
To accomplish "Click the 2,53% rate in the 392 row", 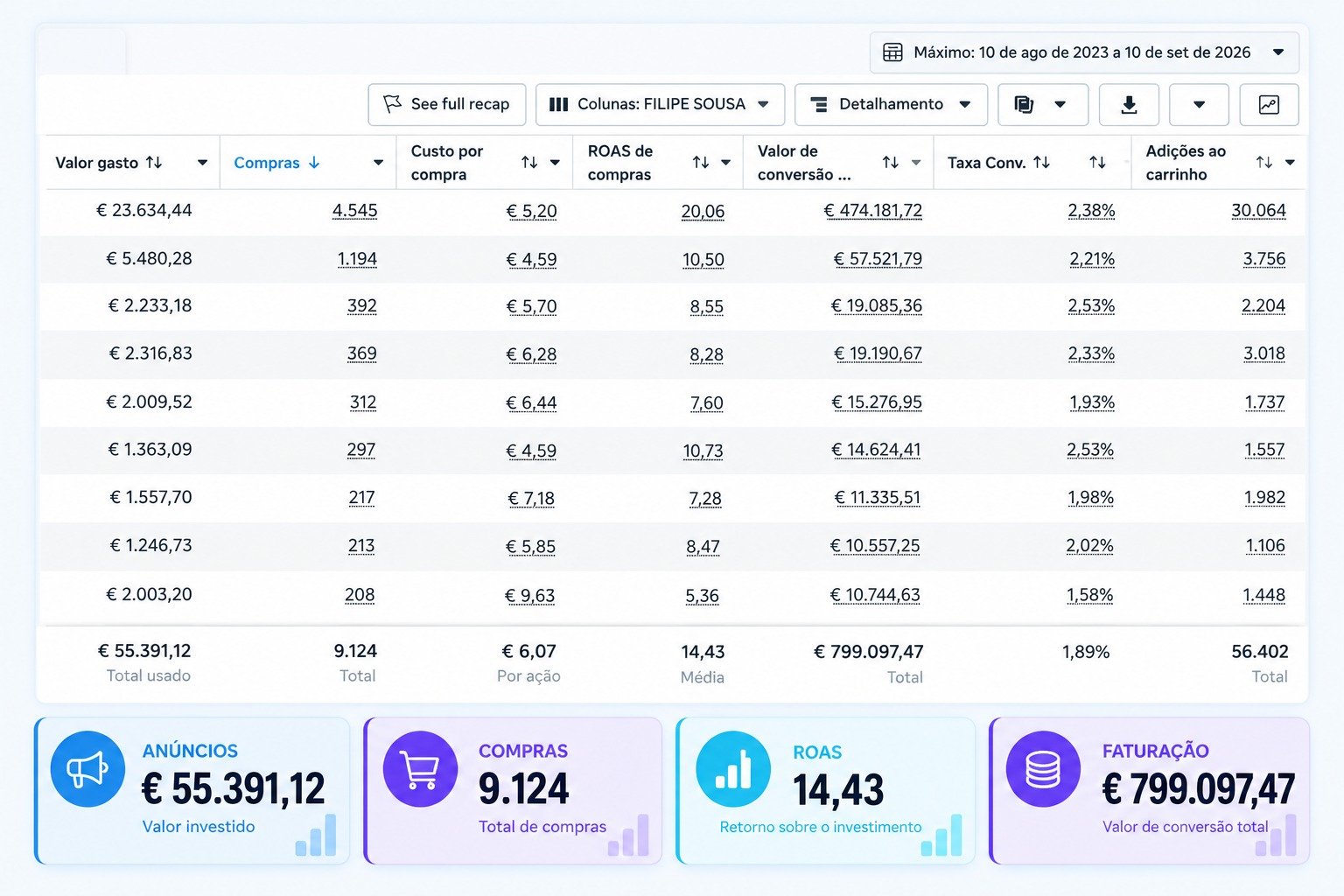I will 1091,306.
